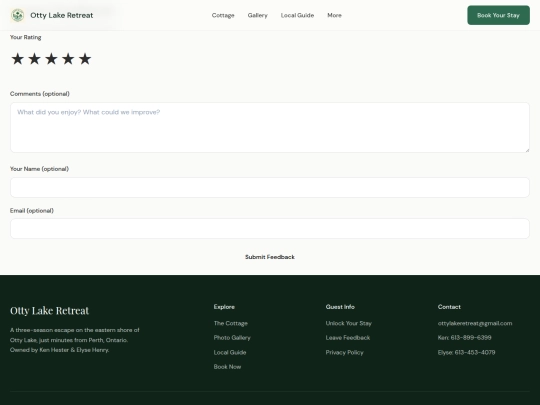
Task: Click the Otty Lake Retreat header title
Action: click(x=62, y=15)
